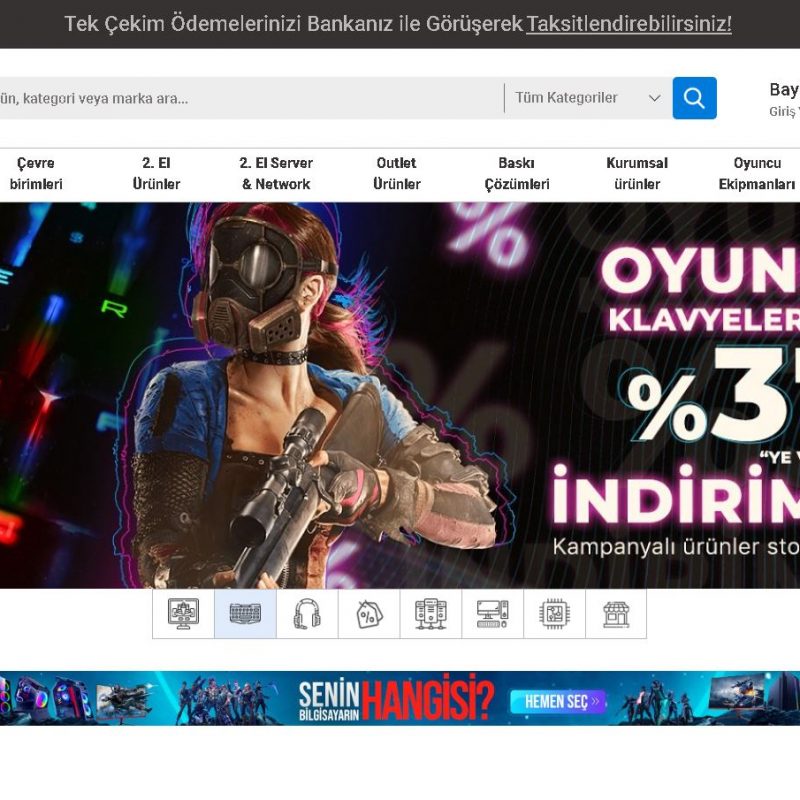This screenshot has width=800, height=800.
Task: Select the gaming monitor carousel icon
Action: 183,614
